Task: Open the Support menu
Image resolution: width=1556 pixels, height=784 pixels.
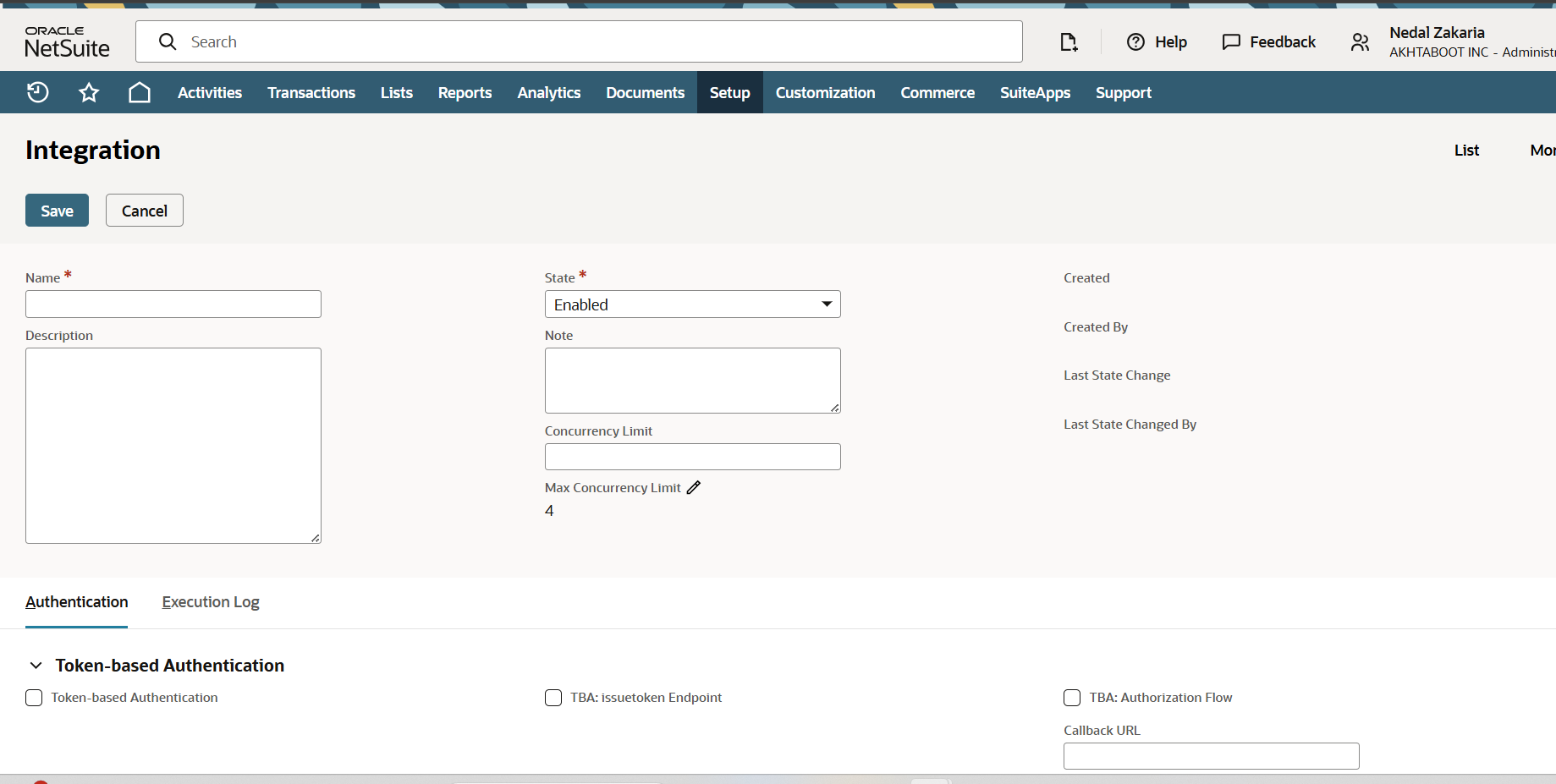Action: (x=1124, y=92)
